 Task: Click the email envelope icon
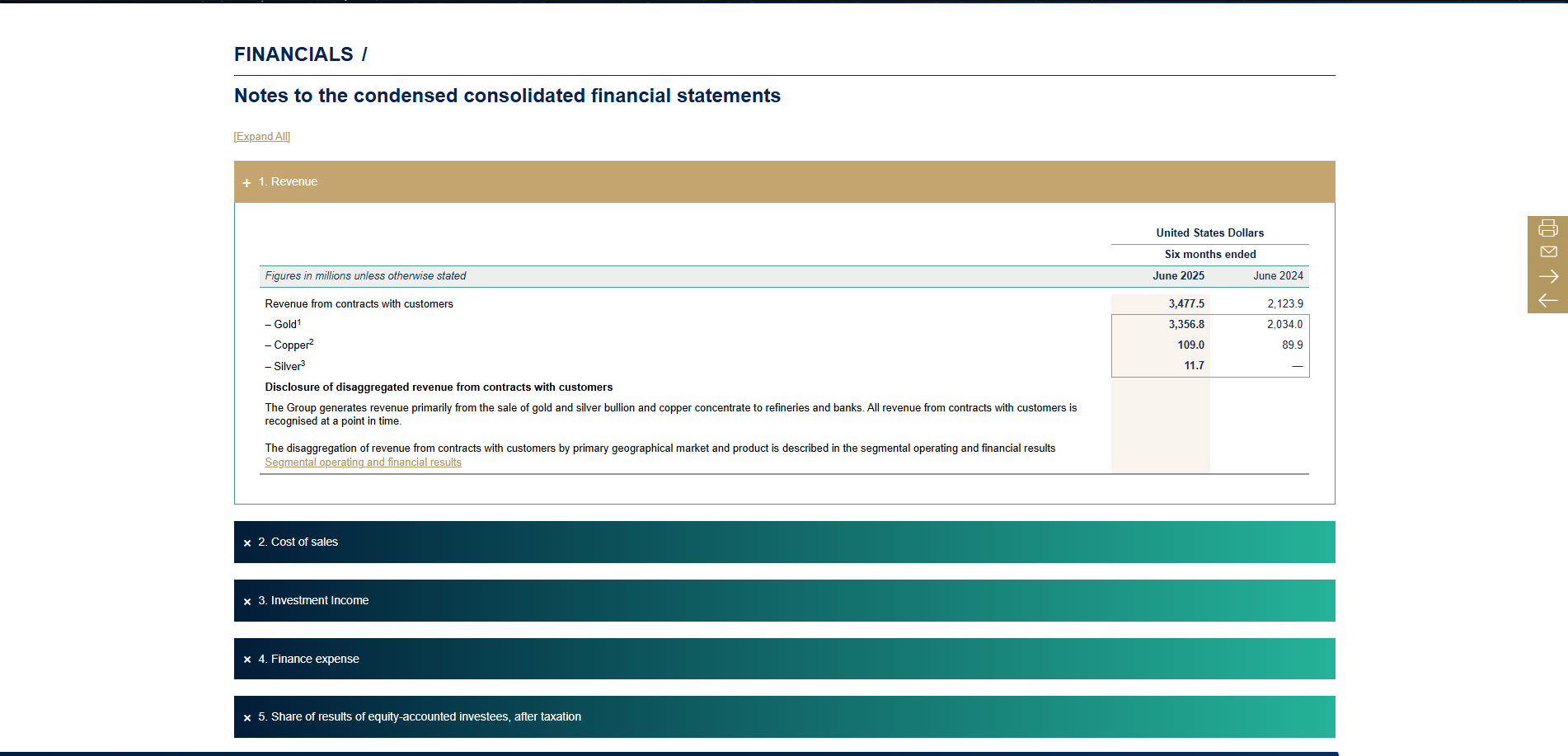(1548, 251)
